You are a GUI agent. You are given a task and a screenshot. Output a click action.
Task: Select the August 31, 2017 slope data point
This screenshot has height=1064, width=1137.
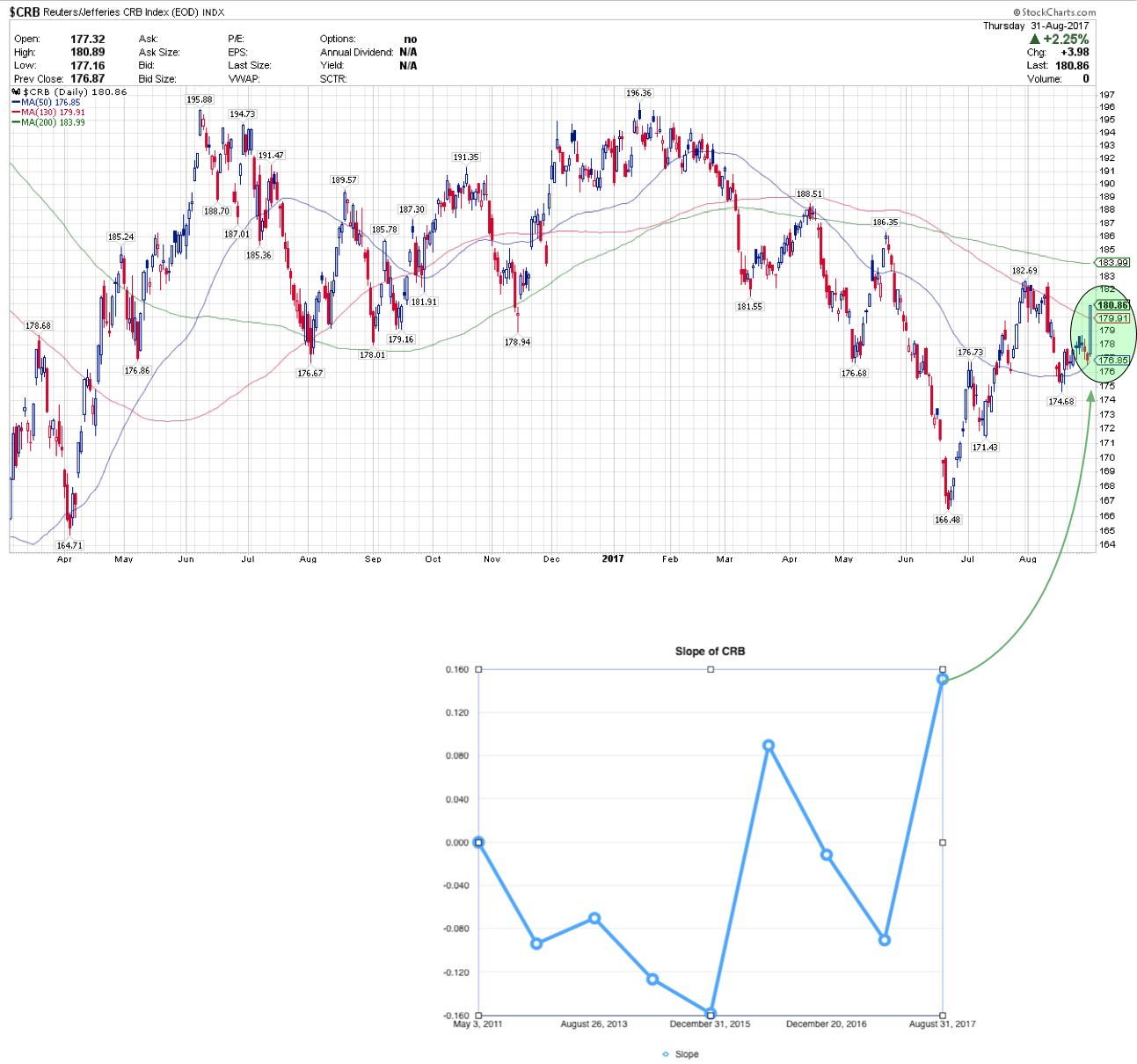(x=943, y=679)
